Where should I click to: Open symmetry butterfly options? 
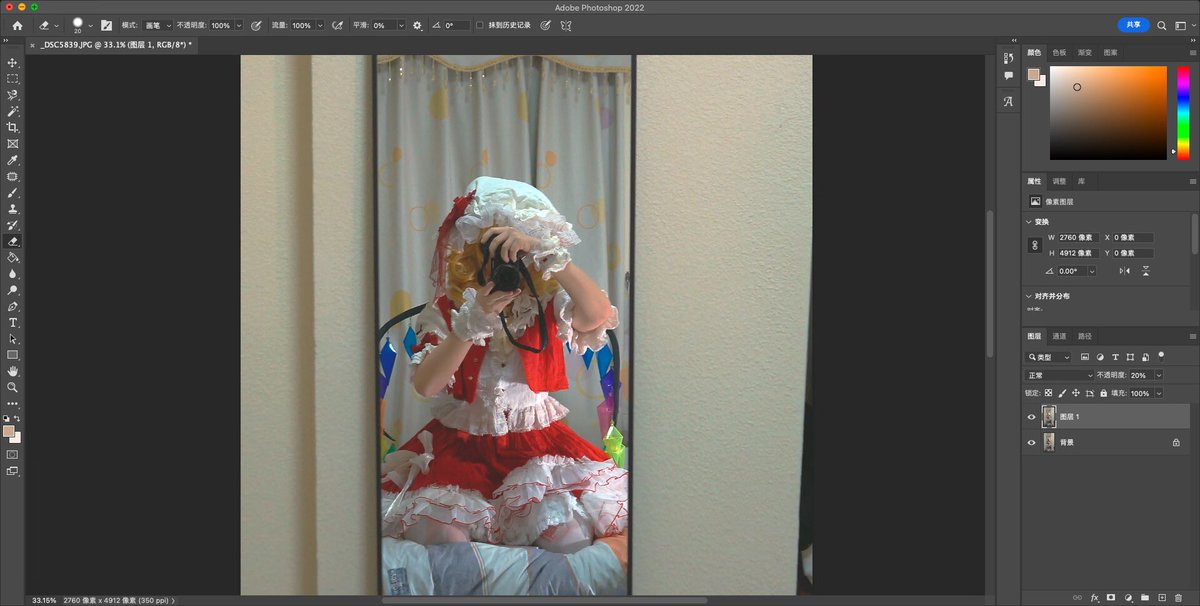coord(566,25)
